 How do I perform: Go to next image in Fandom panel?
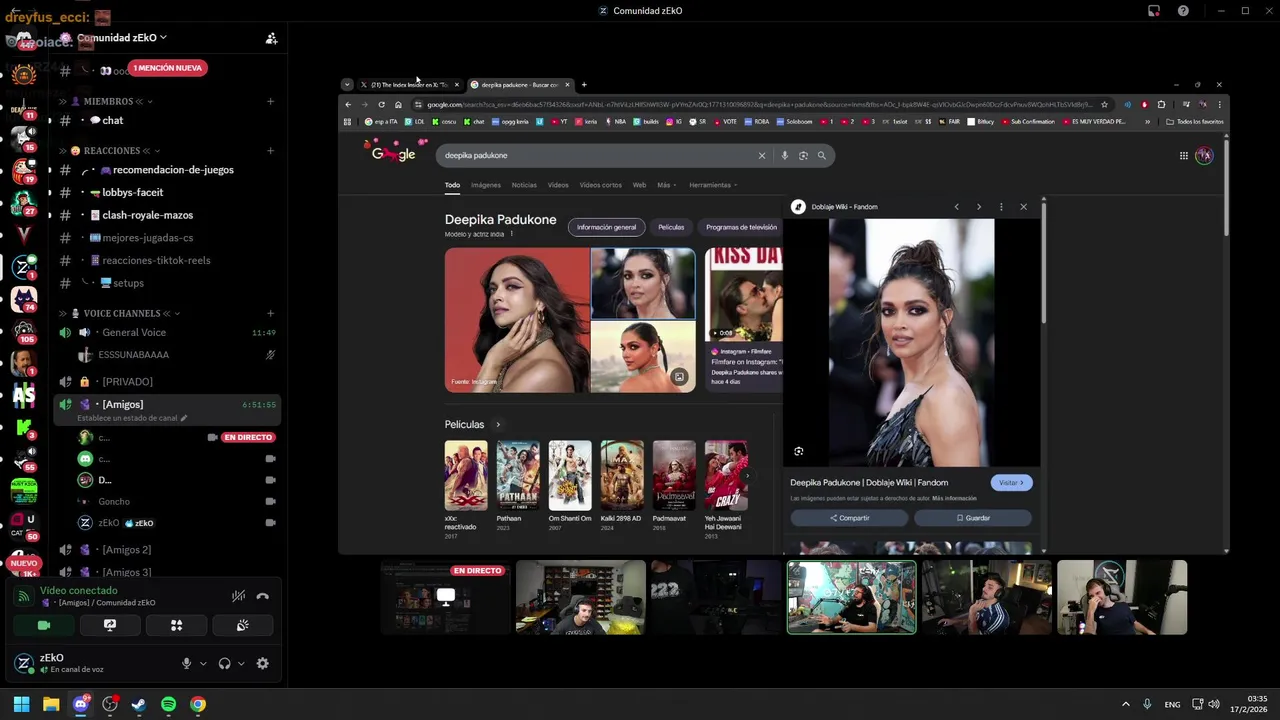[x=978, y=207]
